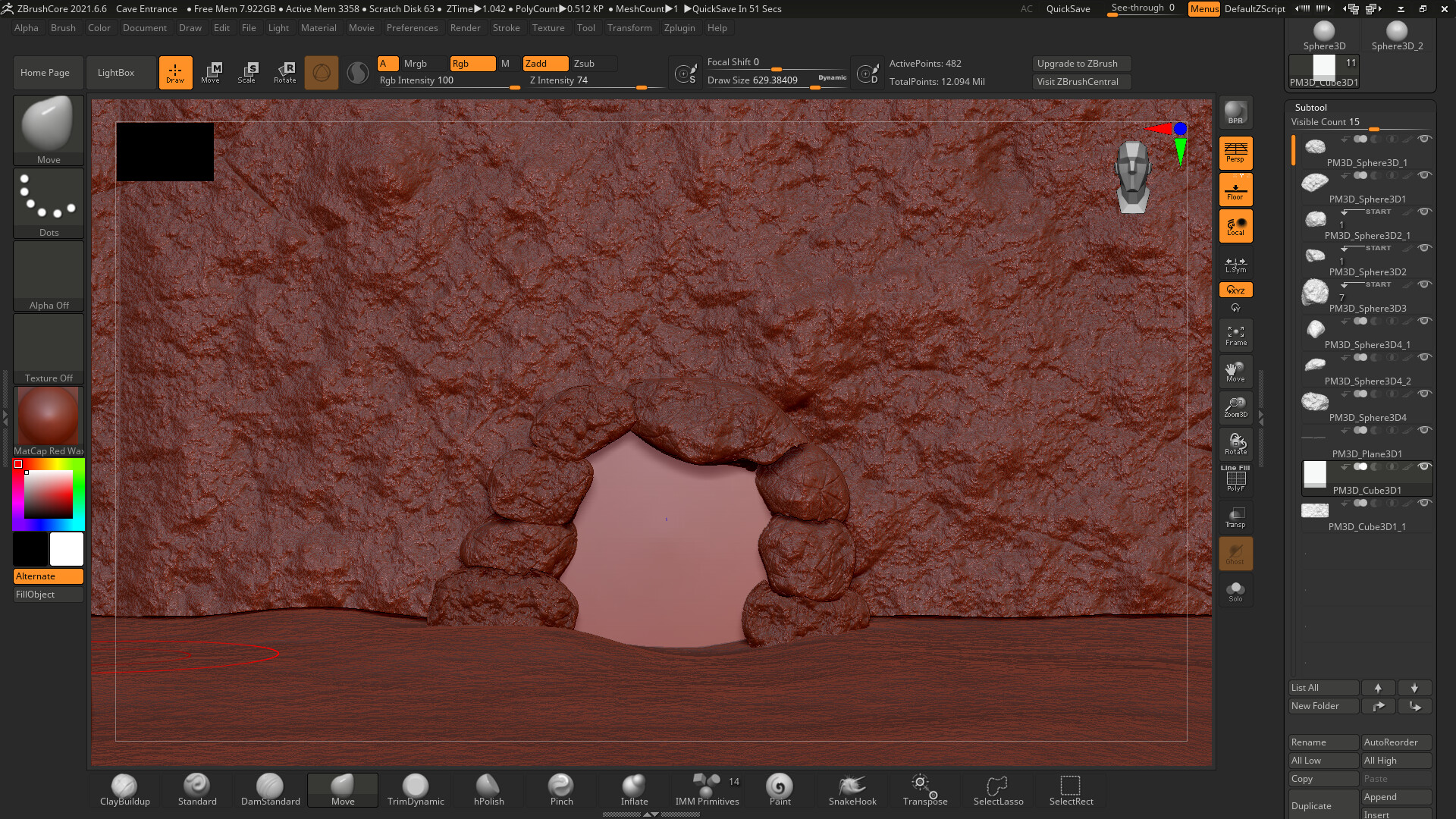The height and width of the screenshot is (819, 1456).
Task: Open the Preferences menu
Action: [x=412, y=28]
